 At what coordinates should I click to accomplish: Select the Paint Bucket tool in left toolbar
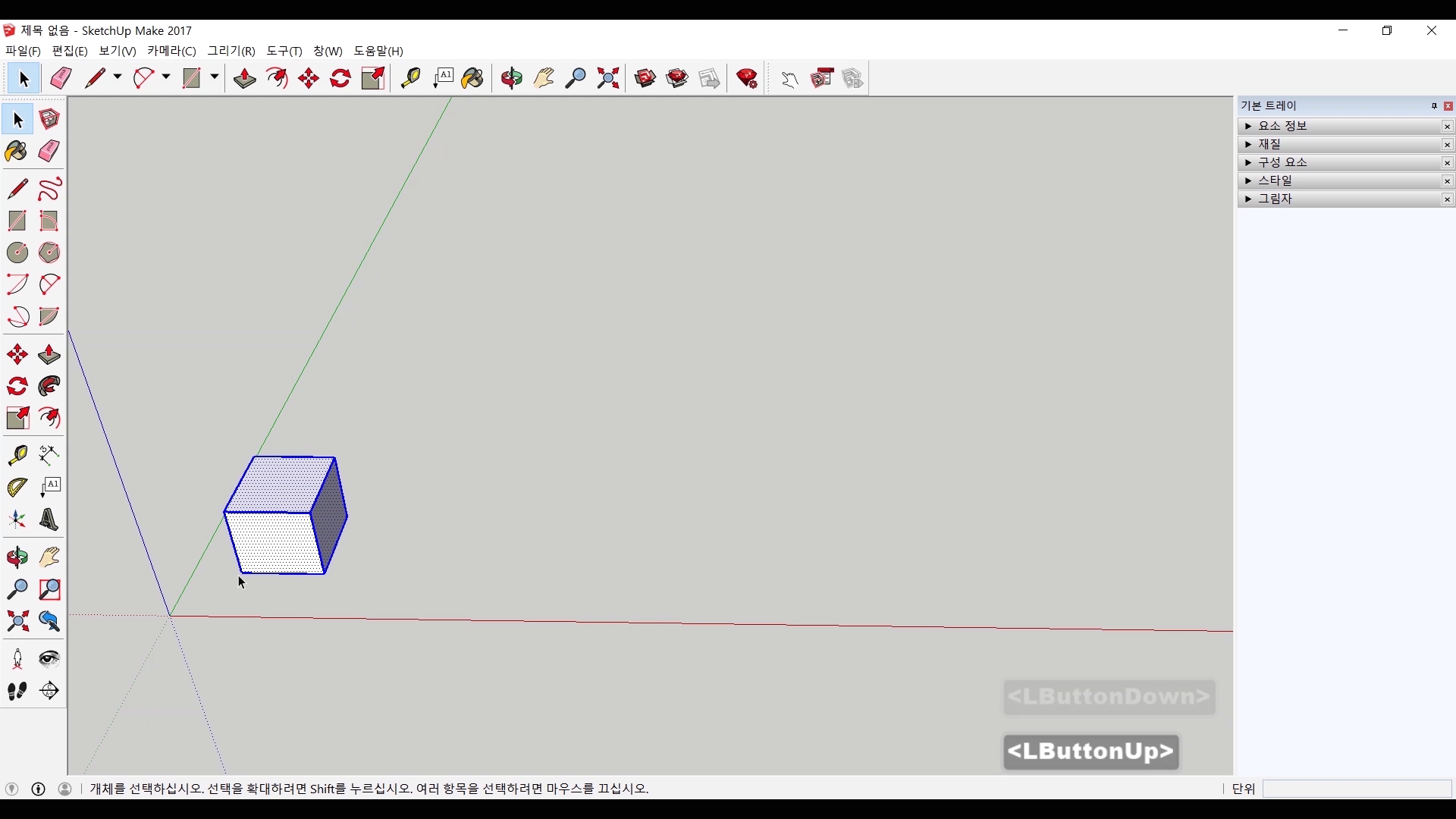(x=17, y=152)
